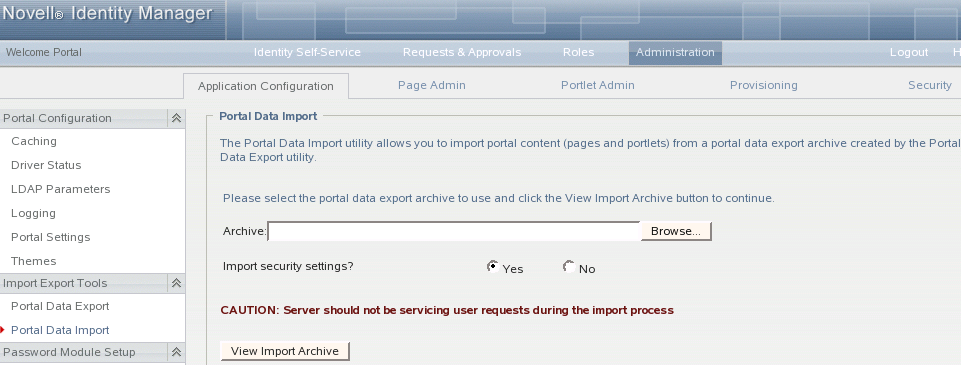
Task: Open Portal Settings in the sidebar
Action: (x=50, y=237)
